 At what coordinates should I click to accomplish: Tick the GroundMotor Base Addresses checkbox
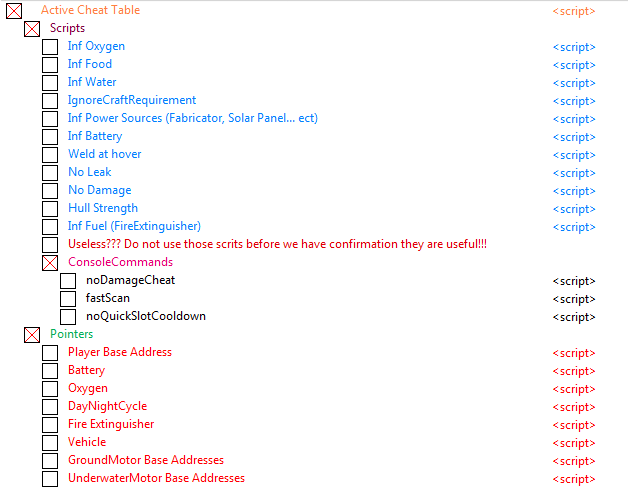pyautogui.click(x=50, y=461)
